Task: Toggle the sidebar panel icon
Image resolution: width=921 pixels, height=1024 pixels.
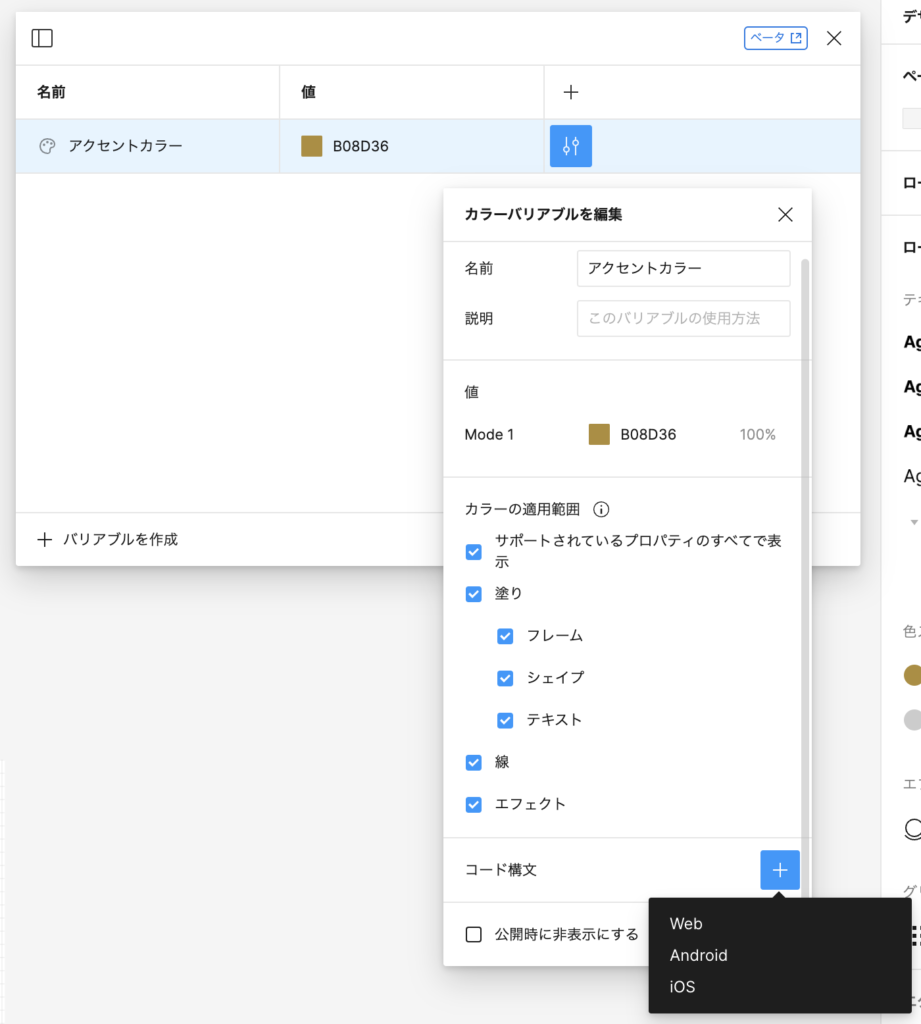Action: (42, 38)
